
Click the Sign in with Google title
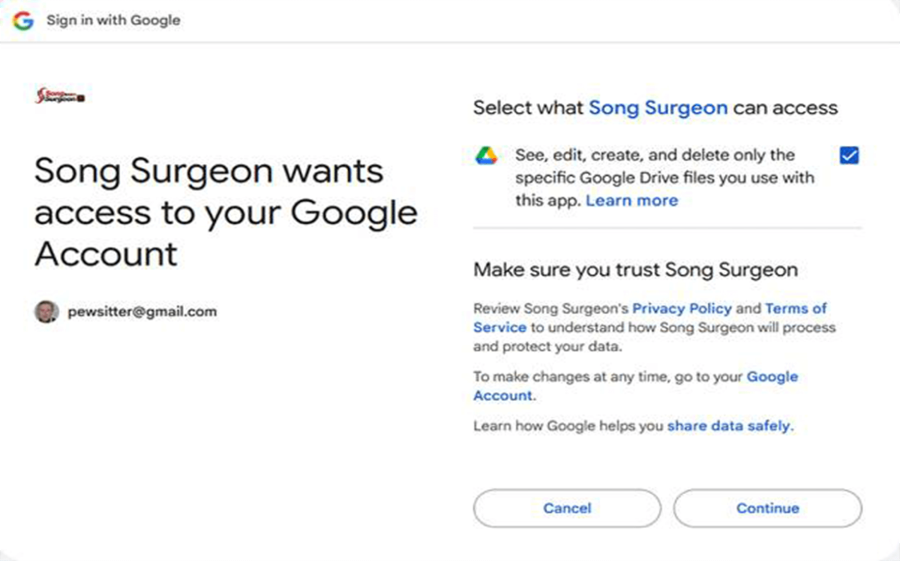tap(113, 20)
